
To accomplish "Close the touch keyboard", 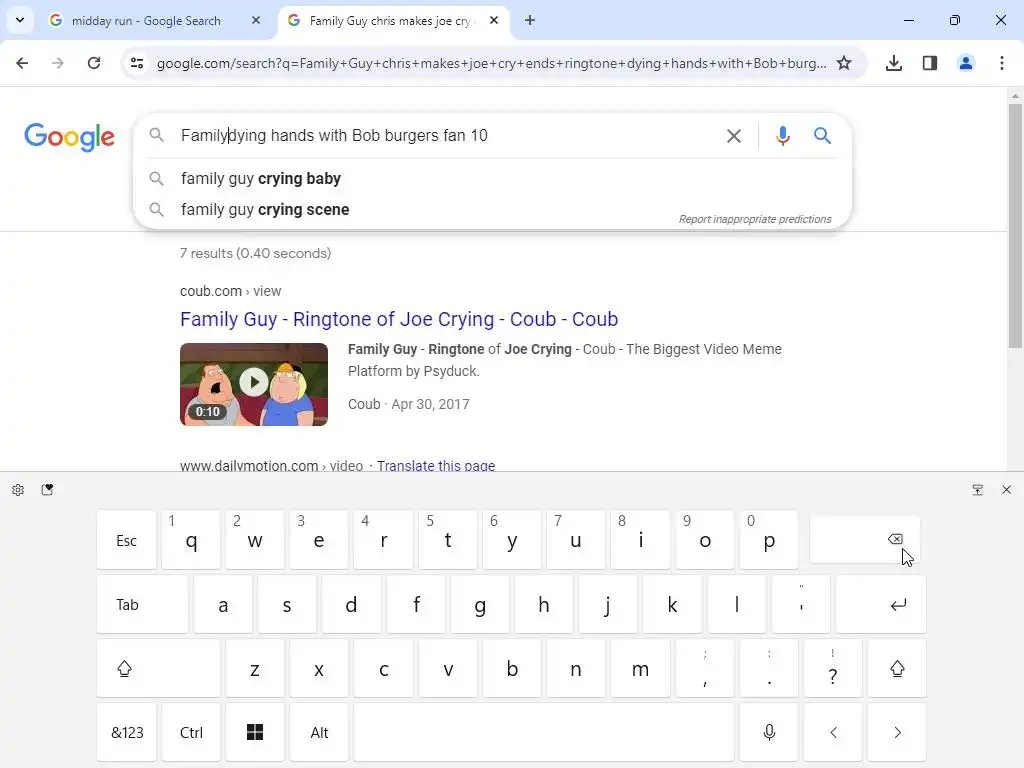I will click(1006, 490).
